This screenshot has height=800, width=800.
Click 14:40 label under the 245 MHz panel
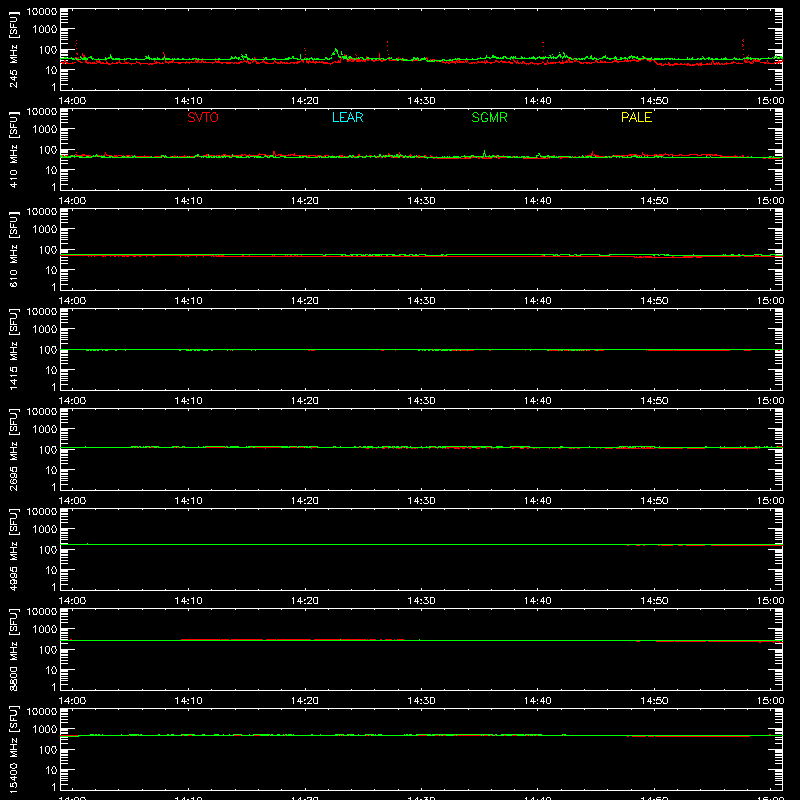point(538,101)
